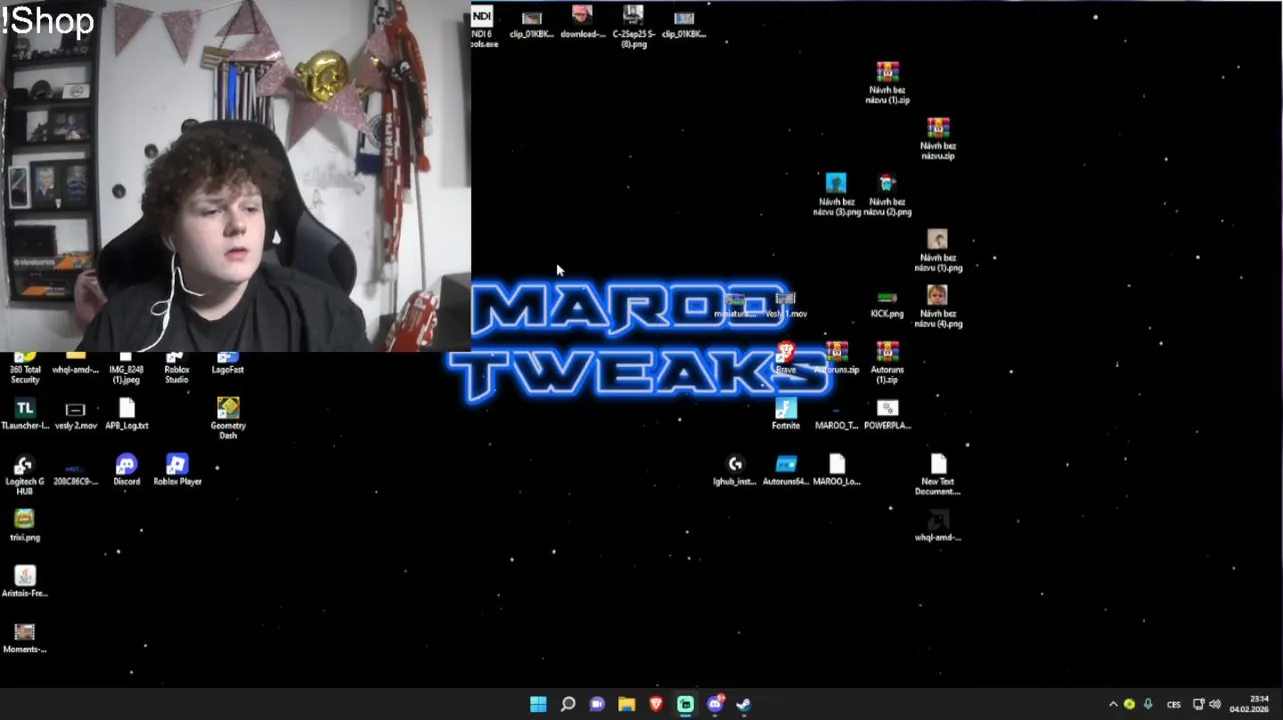
Task: Select the Aristois-Fre... Java file icon
Action: click(x=25, y=582)
